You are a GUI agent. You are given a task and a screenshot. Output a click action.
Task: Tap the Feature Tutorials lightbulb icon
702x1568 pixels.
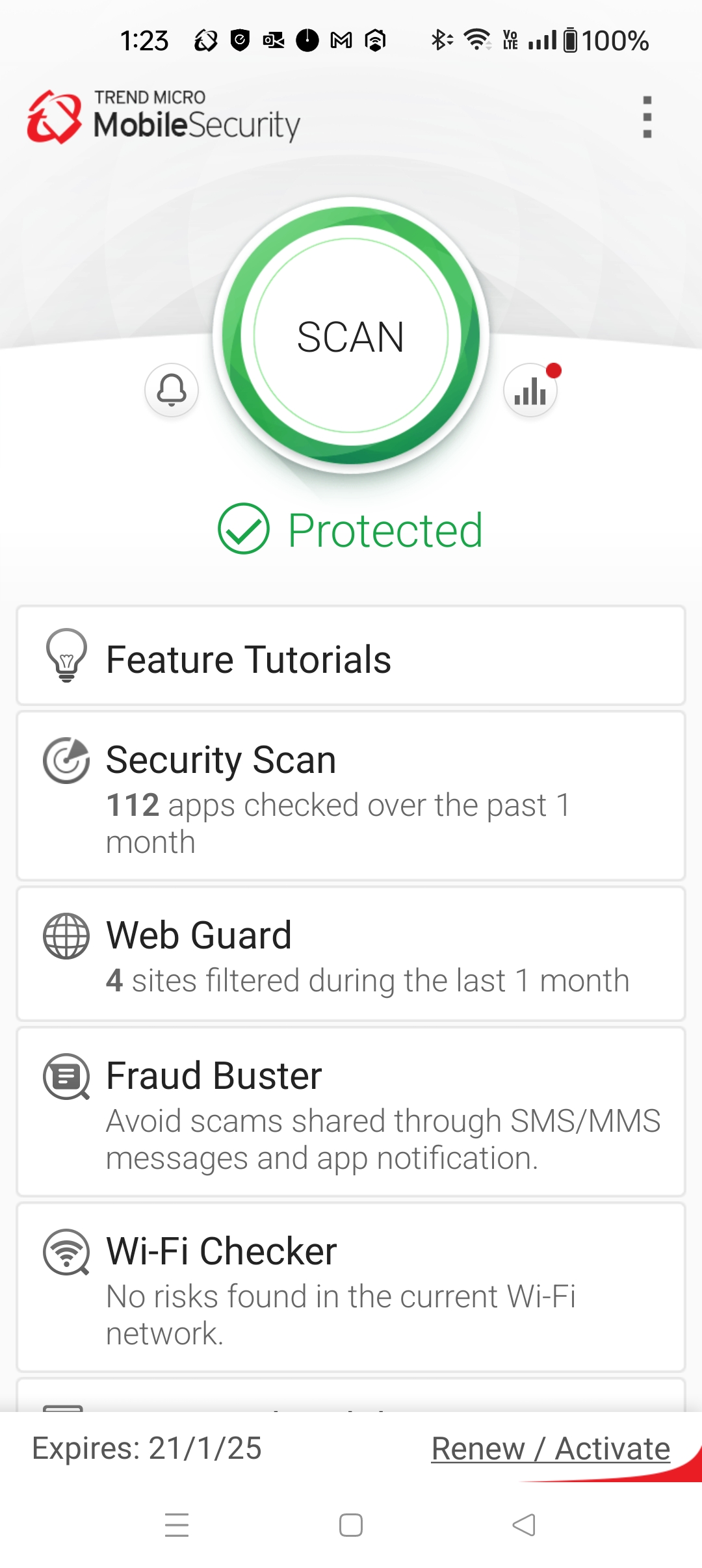point(66,658)
